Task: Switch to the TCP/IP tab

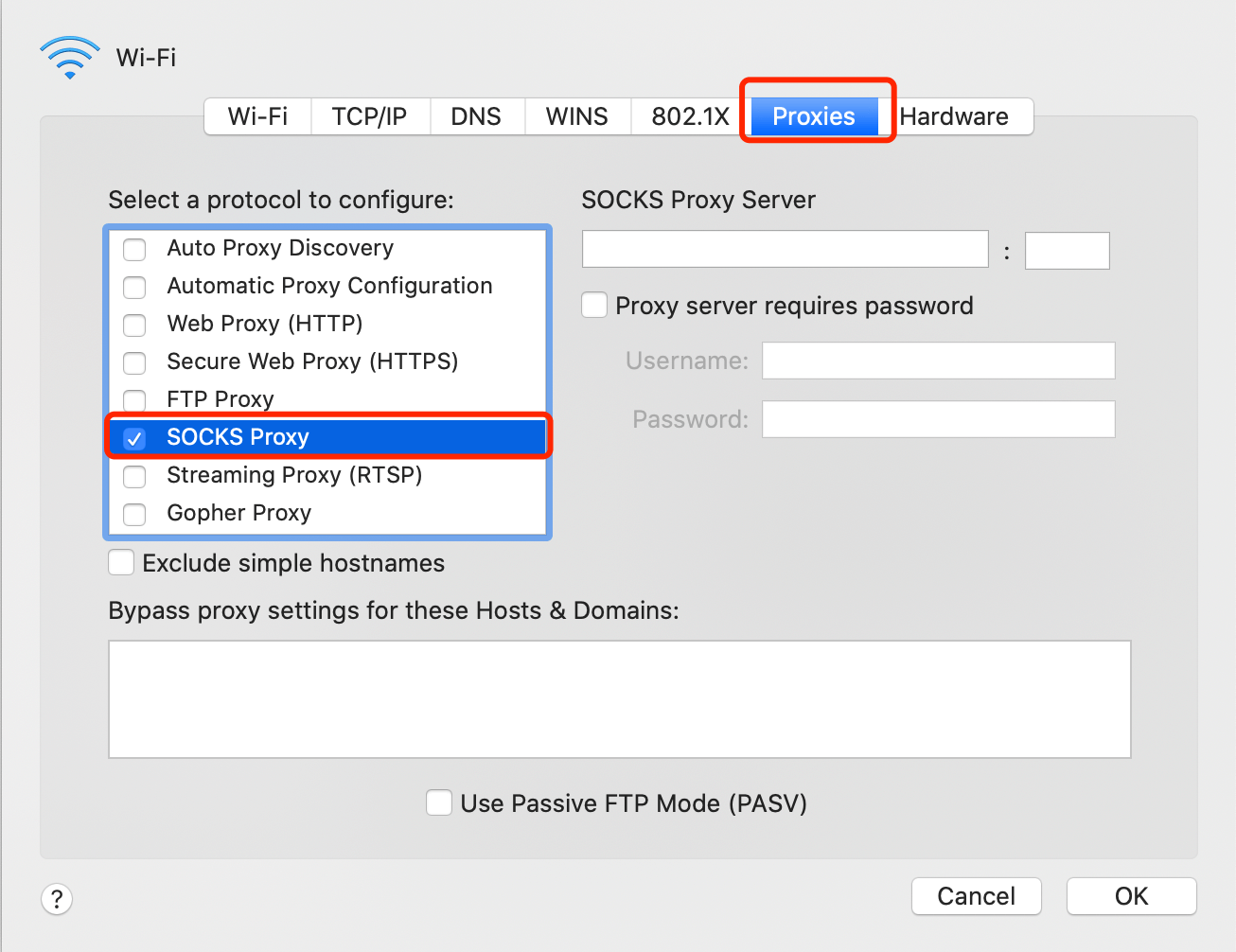Action: 370,116
